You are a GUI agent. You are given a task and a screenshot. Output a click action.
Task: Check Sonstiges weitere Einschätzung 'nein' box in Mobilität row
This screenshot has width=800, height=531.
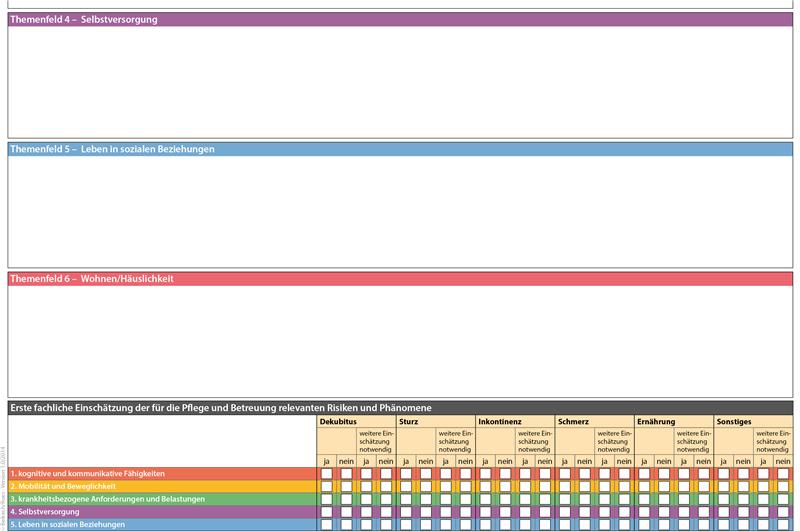(x=783, y=486)
